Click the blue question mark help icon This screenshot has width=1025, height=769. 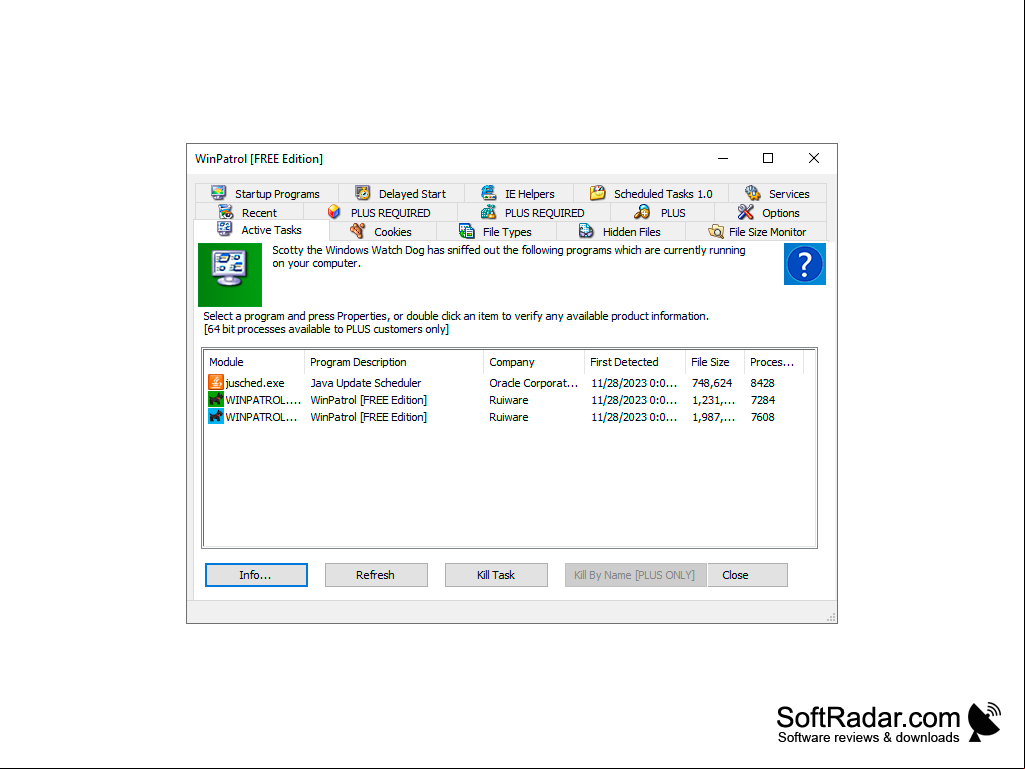coord(805,264)
